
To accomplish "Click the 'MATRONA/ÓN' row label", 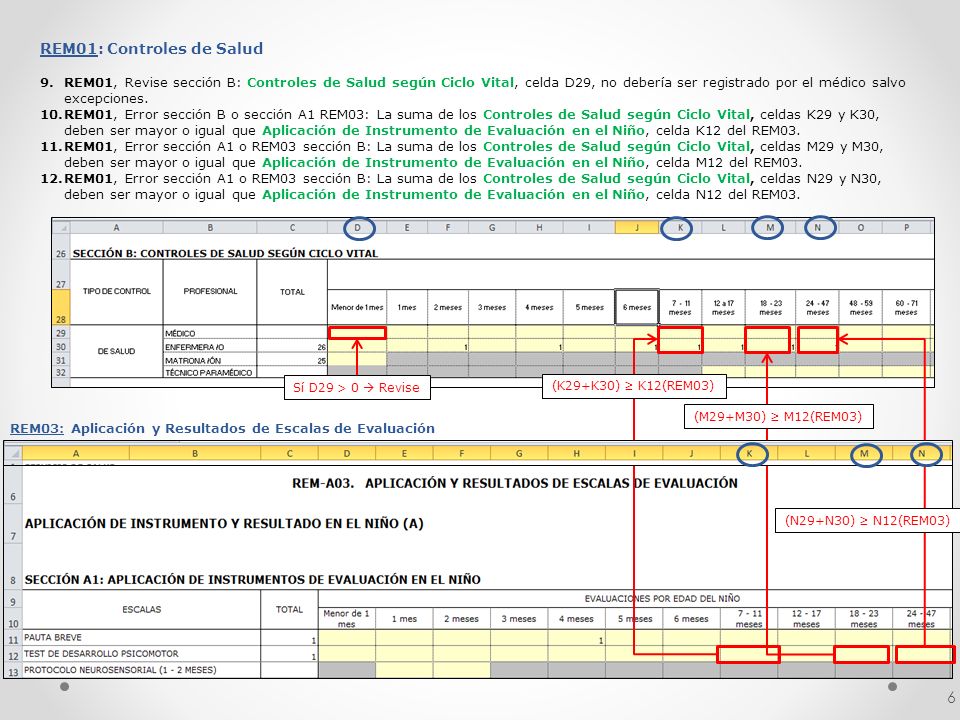I will 210,360.
